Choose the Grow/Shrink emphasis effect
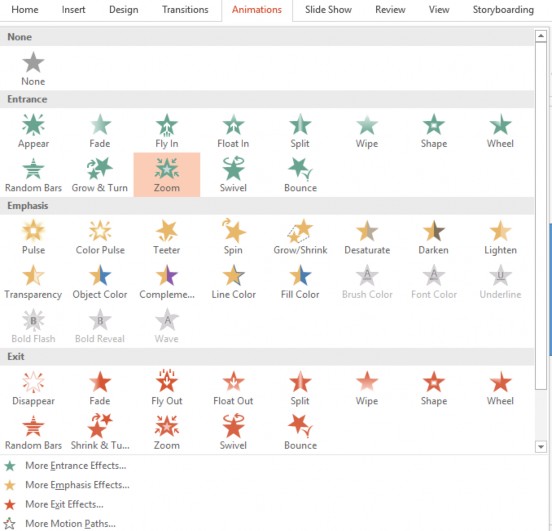552x531 pixels. point(300,237)
